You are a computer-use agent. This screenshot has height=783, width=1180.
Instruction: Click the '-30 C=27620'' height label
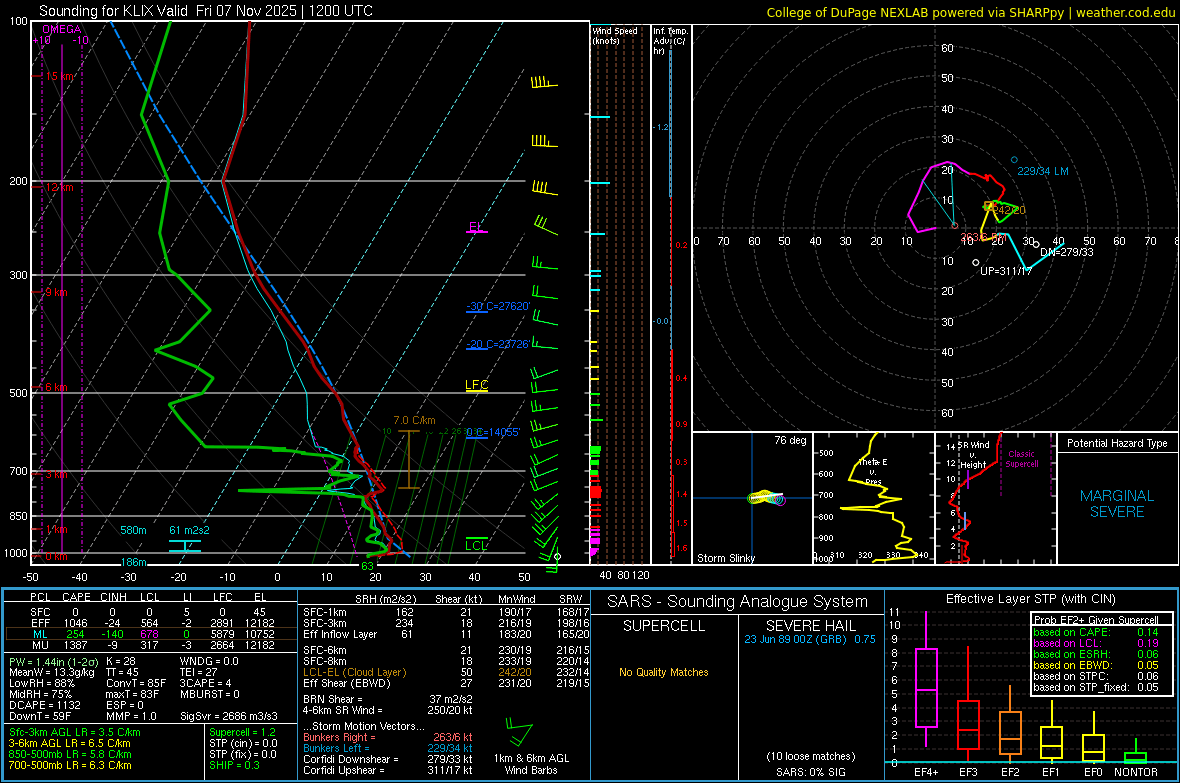point(498,306)
